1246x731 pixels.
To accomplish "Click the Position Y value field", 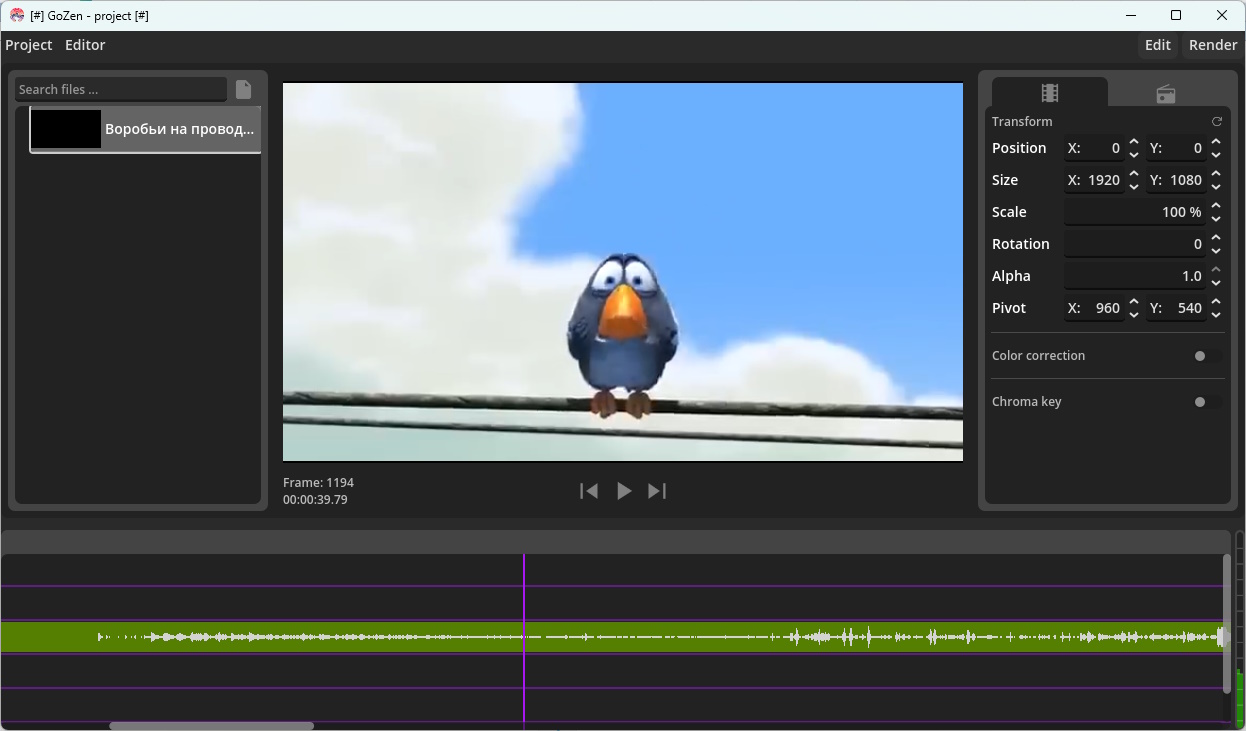I will [1177, 148].
